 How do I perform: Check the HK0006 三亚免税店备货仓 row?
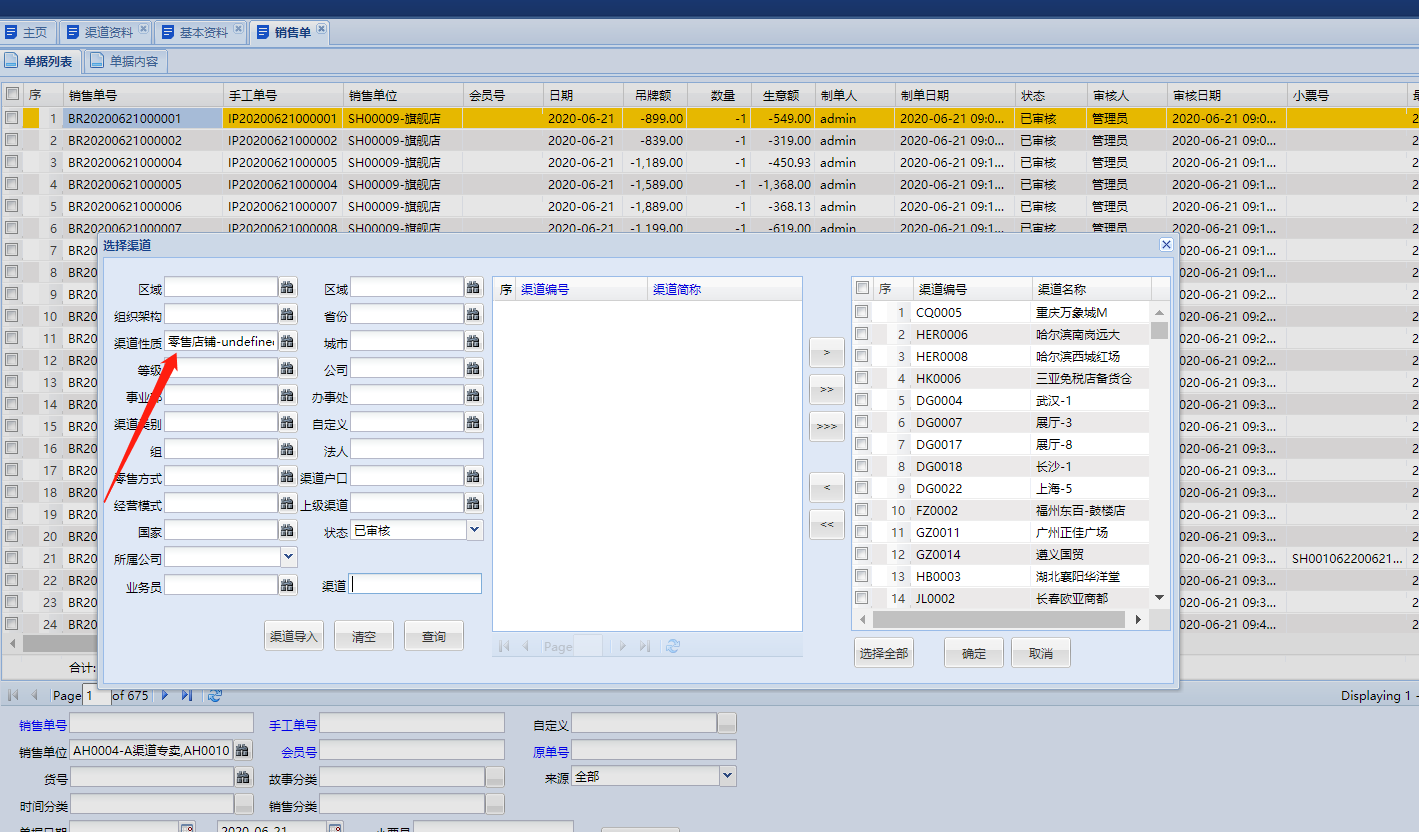pos(861,378)
